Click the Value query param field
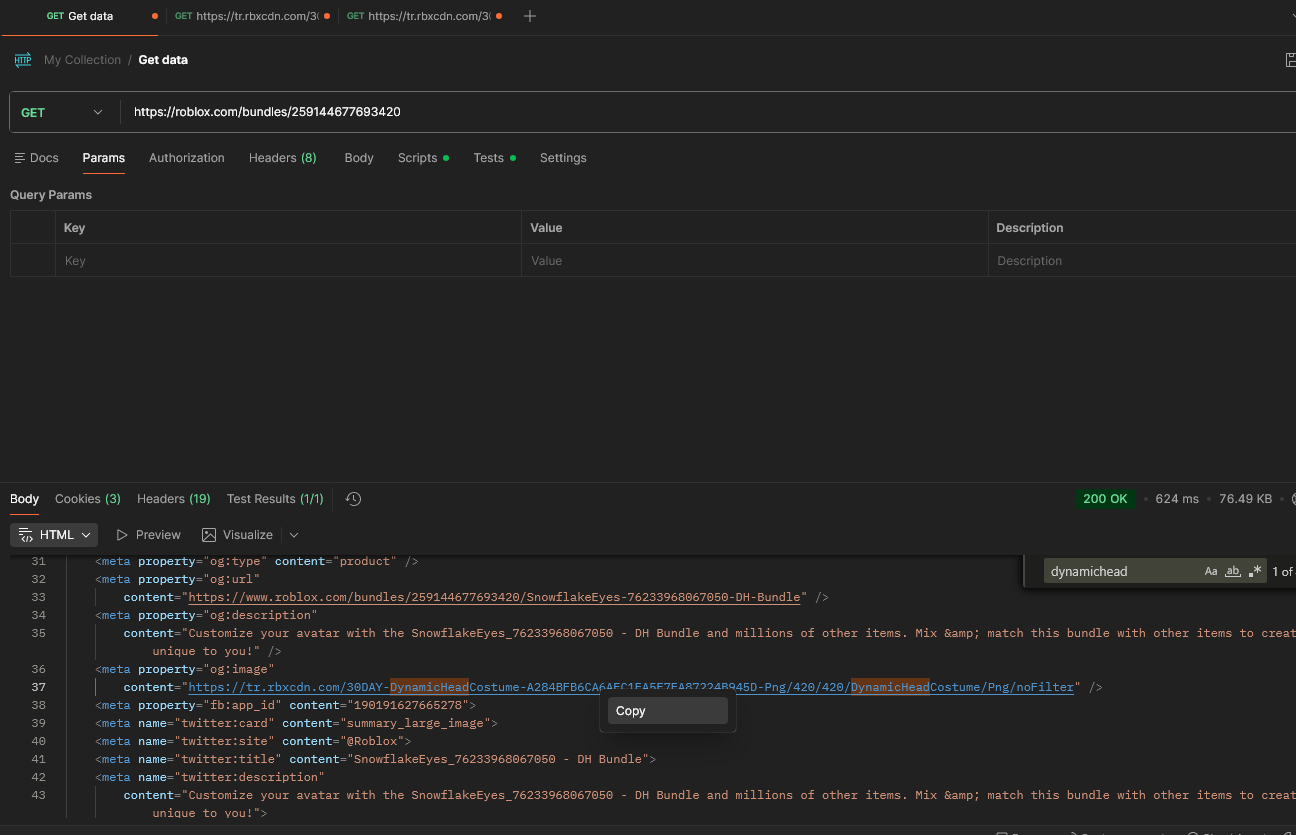 tap(754, 261)
